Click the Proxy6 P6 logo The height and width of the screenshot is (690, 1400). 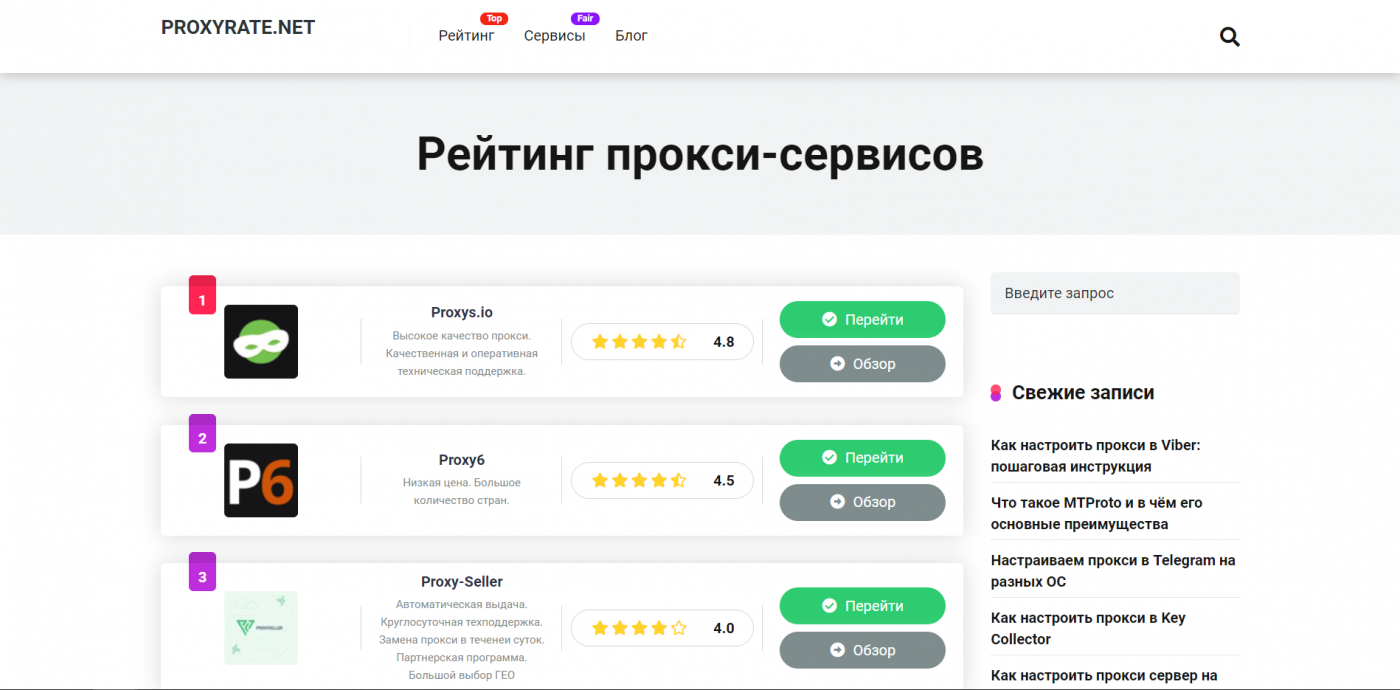[261, 480]
